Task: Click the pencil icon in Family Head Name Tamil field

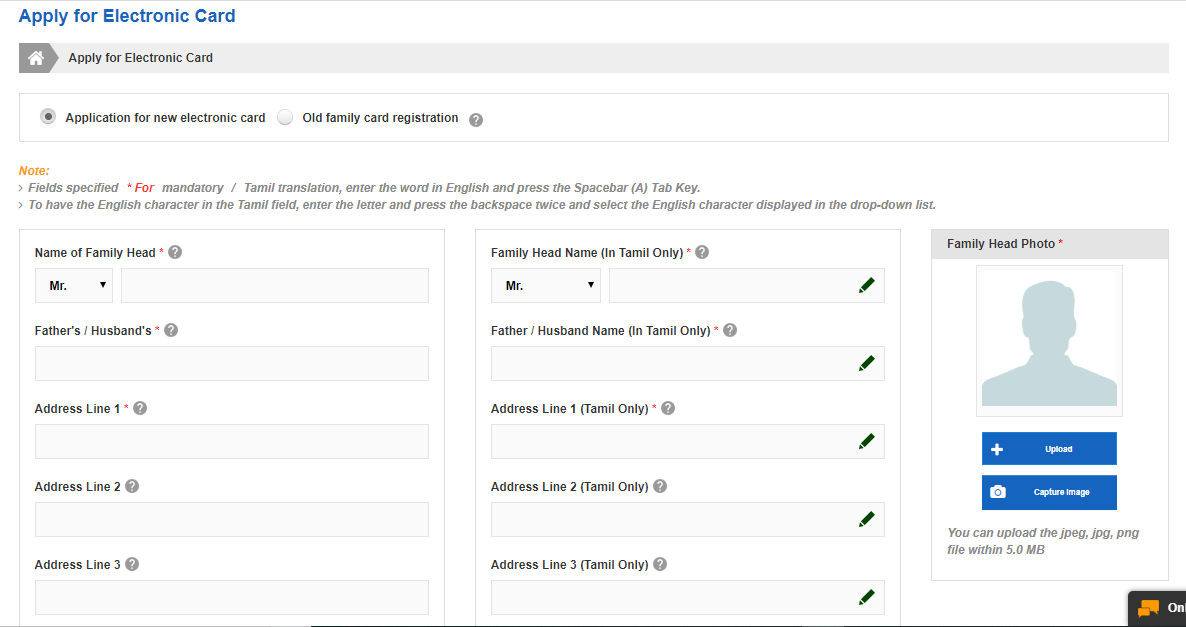Action: [x=867, y=284]
